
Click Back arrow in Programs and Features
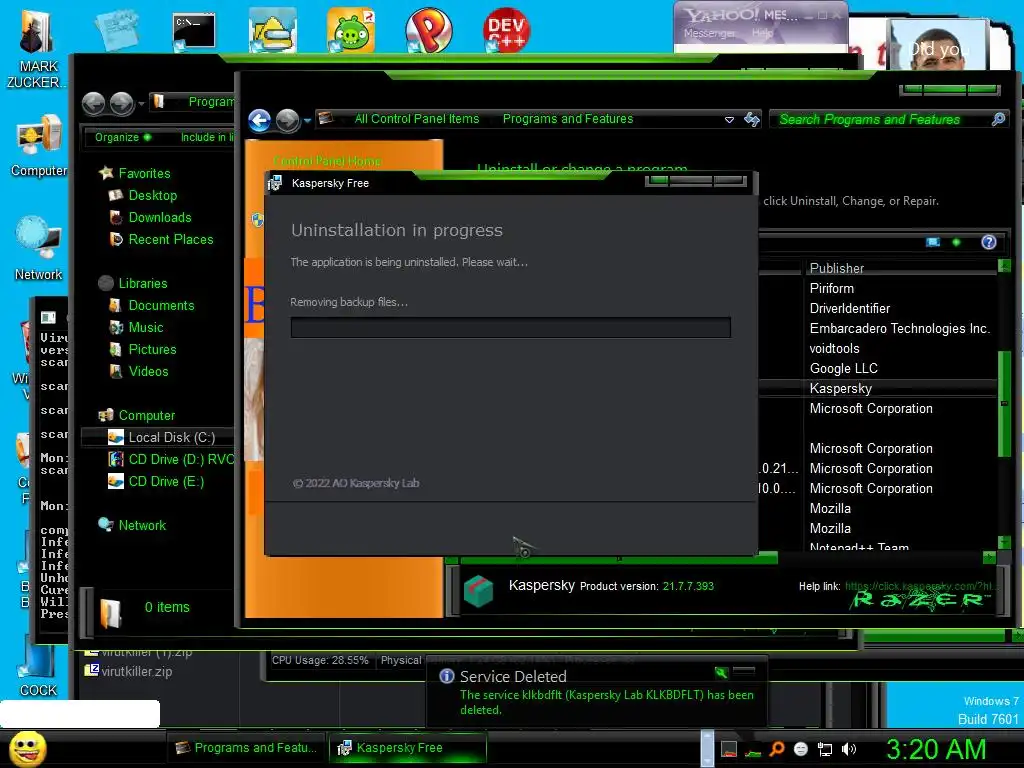(x=260, y=120)
